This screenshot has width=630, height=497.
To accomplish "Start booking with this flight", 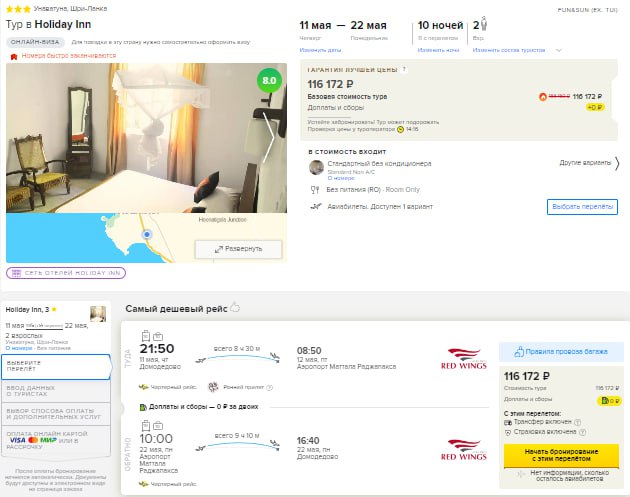I will click(x=561, y=456).
